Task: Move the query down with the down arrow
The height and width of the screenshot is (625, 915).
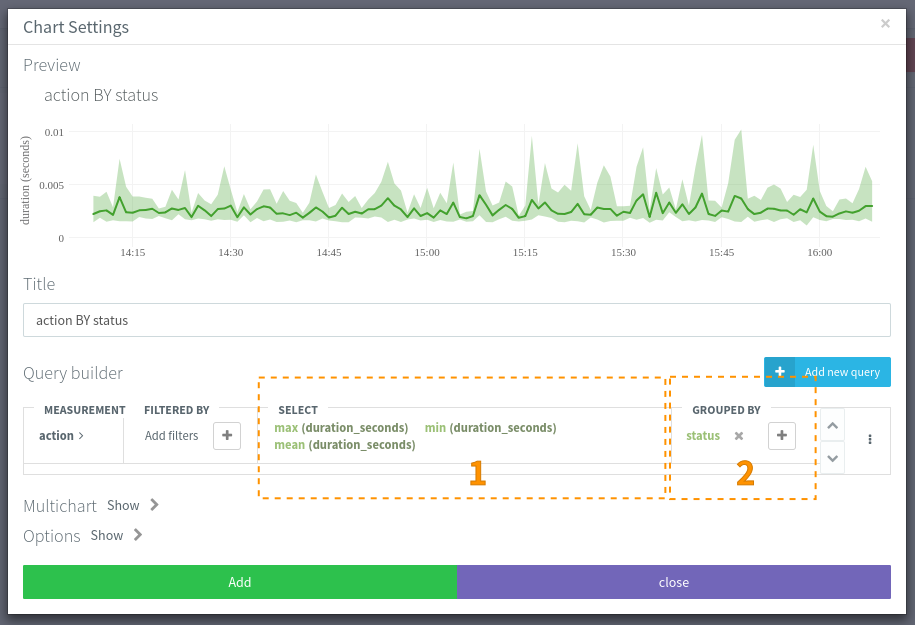Action: point(831,457)
